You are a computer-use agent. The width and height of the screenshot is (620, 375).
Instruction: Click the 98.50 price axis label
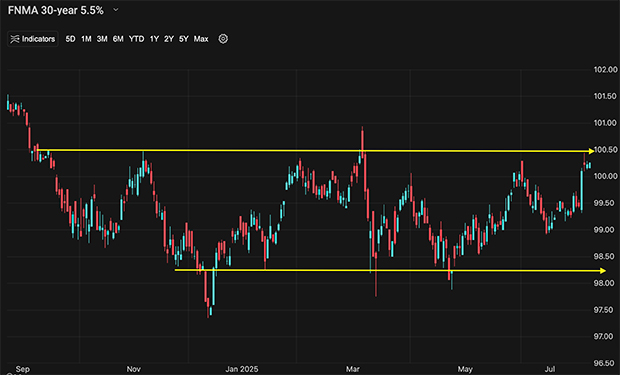[605, 256]
